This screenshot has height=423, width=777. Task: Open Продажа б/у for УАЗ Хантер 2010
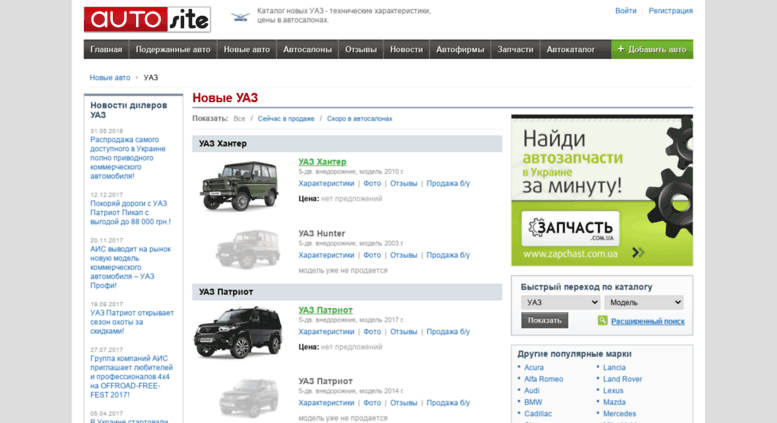[x=448, y=184]
